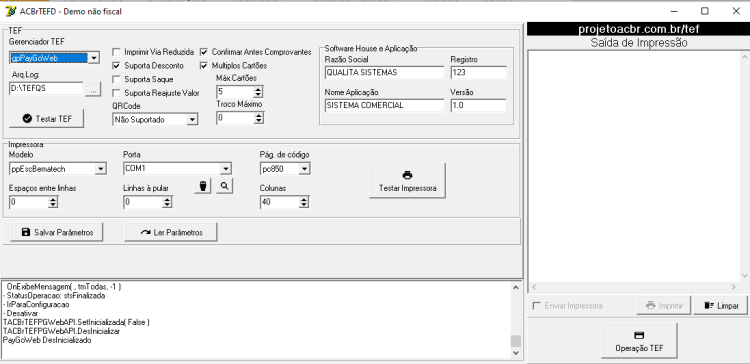Click the Versão input field
This screenshot has width=750, height=364.
(x=478, y=105)
